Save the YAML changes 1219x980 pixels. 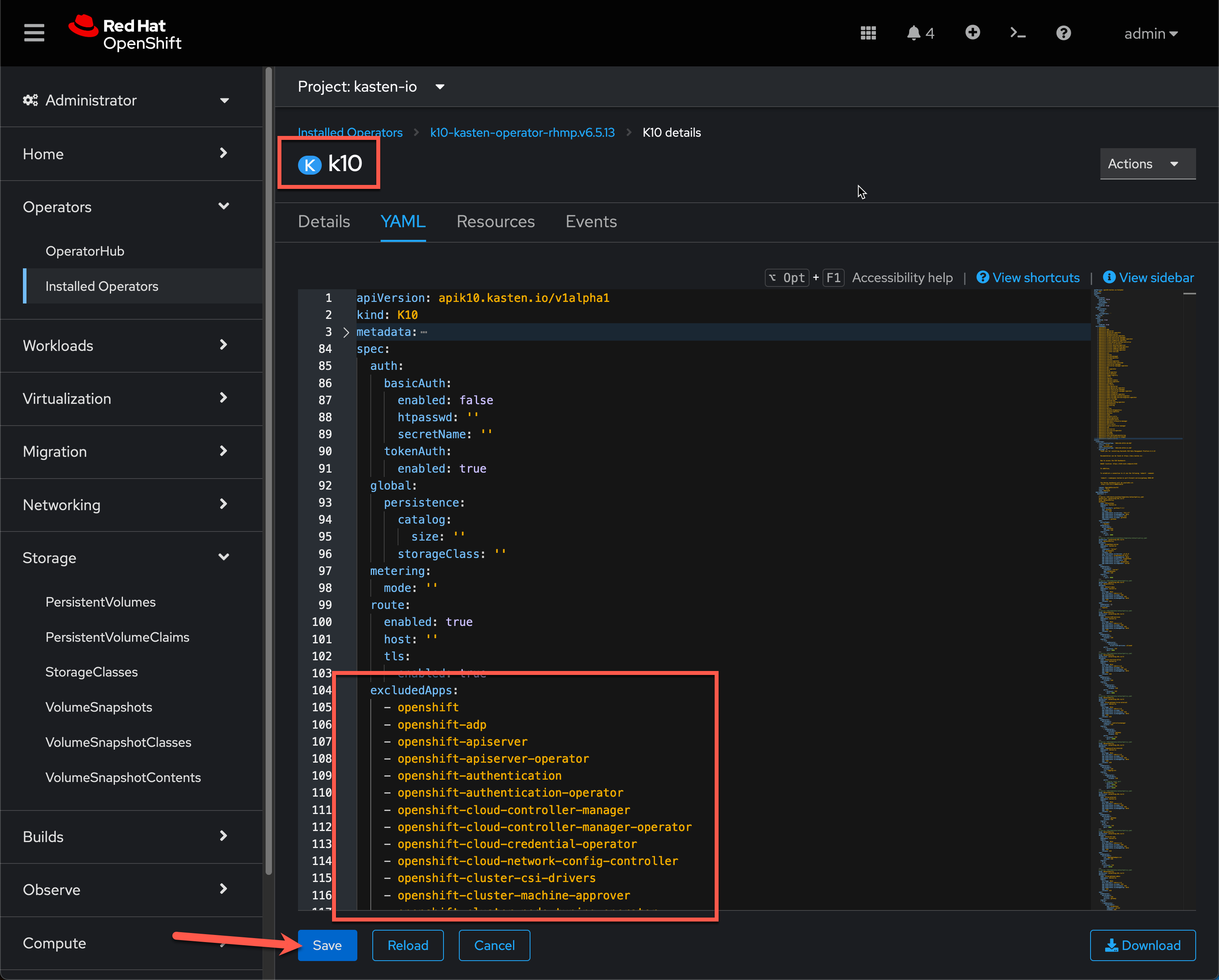click(x=327, y=945)
